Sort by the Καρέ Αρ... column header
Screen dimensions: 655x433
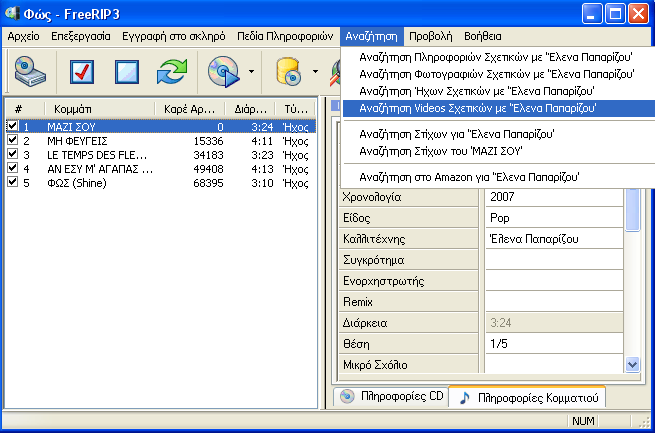coord(190,109)
